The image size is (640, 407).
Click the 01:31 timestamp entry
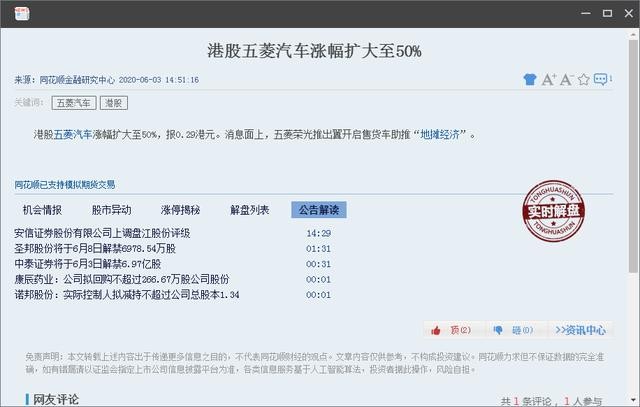pos(318,249)
